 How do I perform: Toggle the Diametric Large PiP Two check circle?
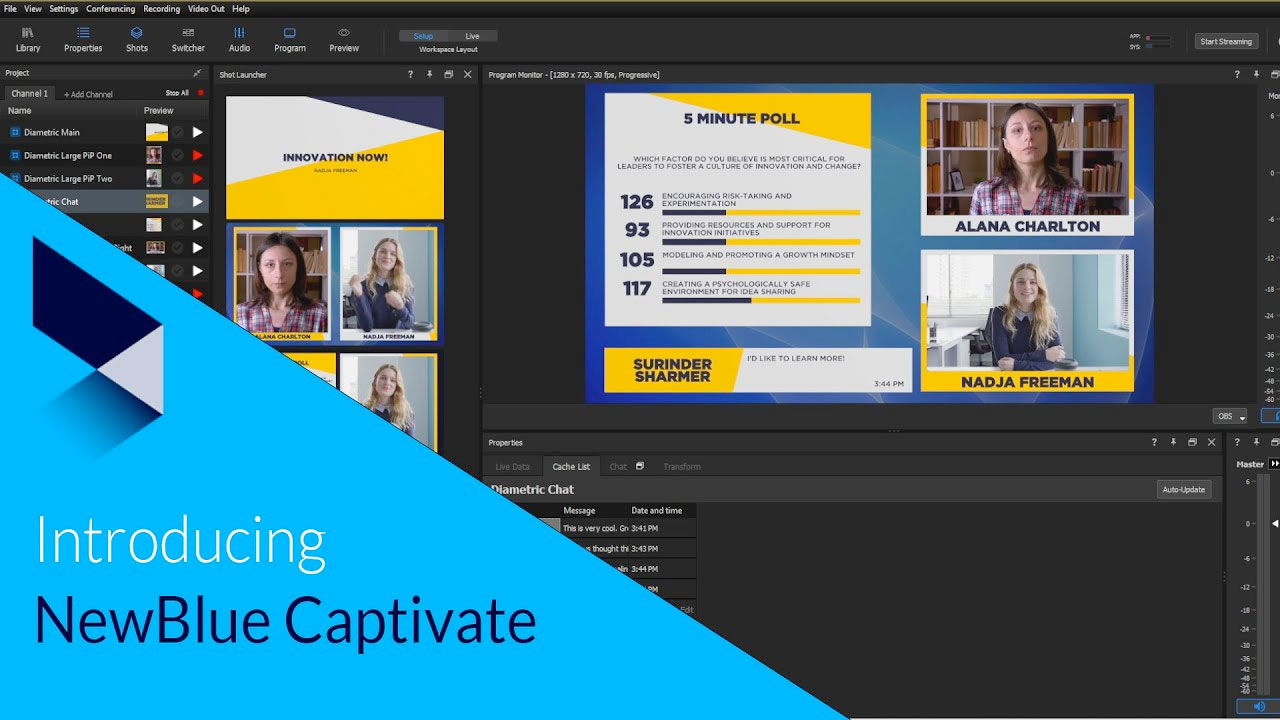click(x=177, y=178)
